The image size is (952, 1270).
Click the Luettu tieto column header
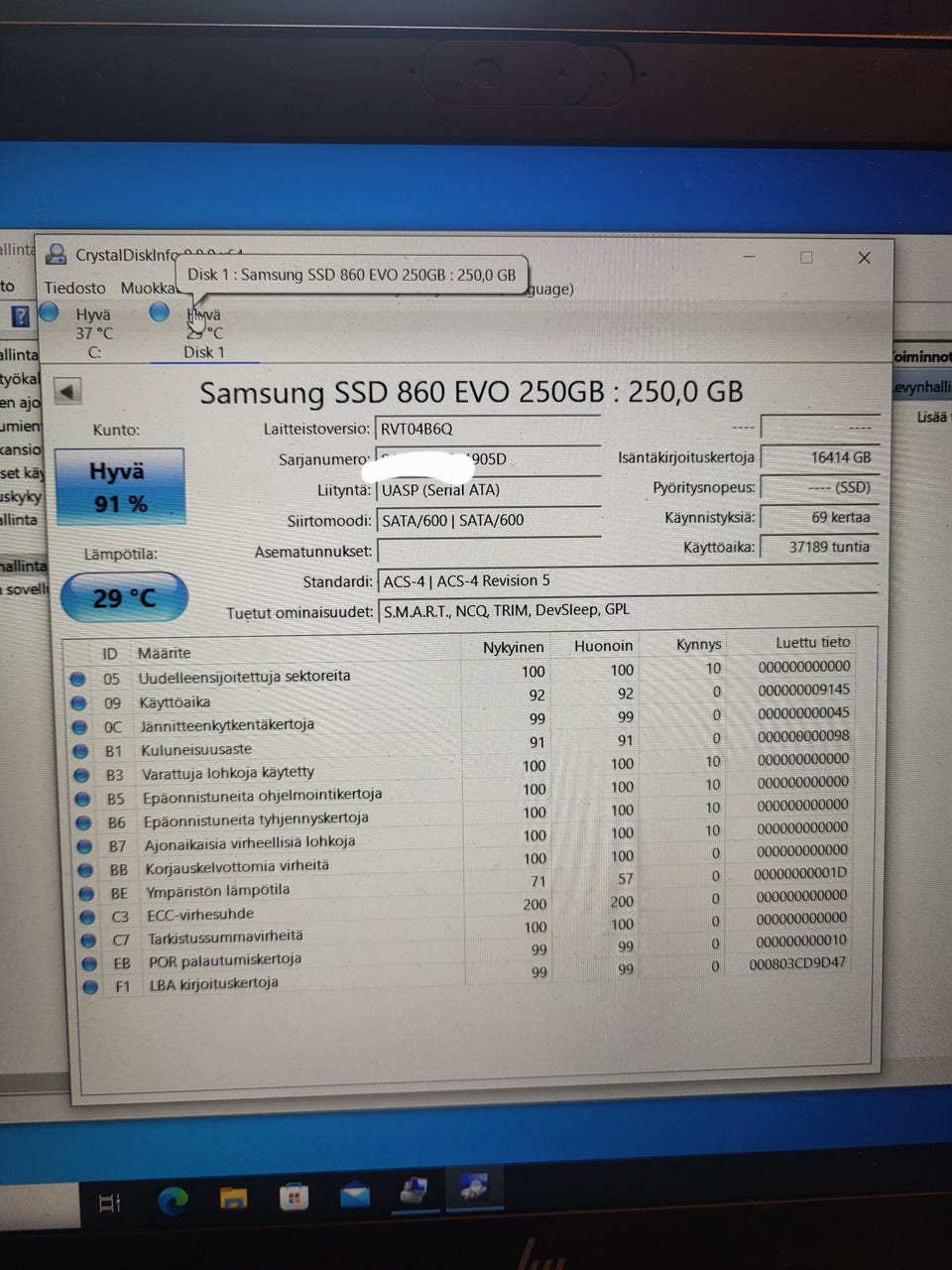point(812,642)
